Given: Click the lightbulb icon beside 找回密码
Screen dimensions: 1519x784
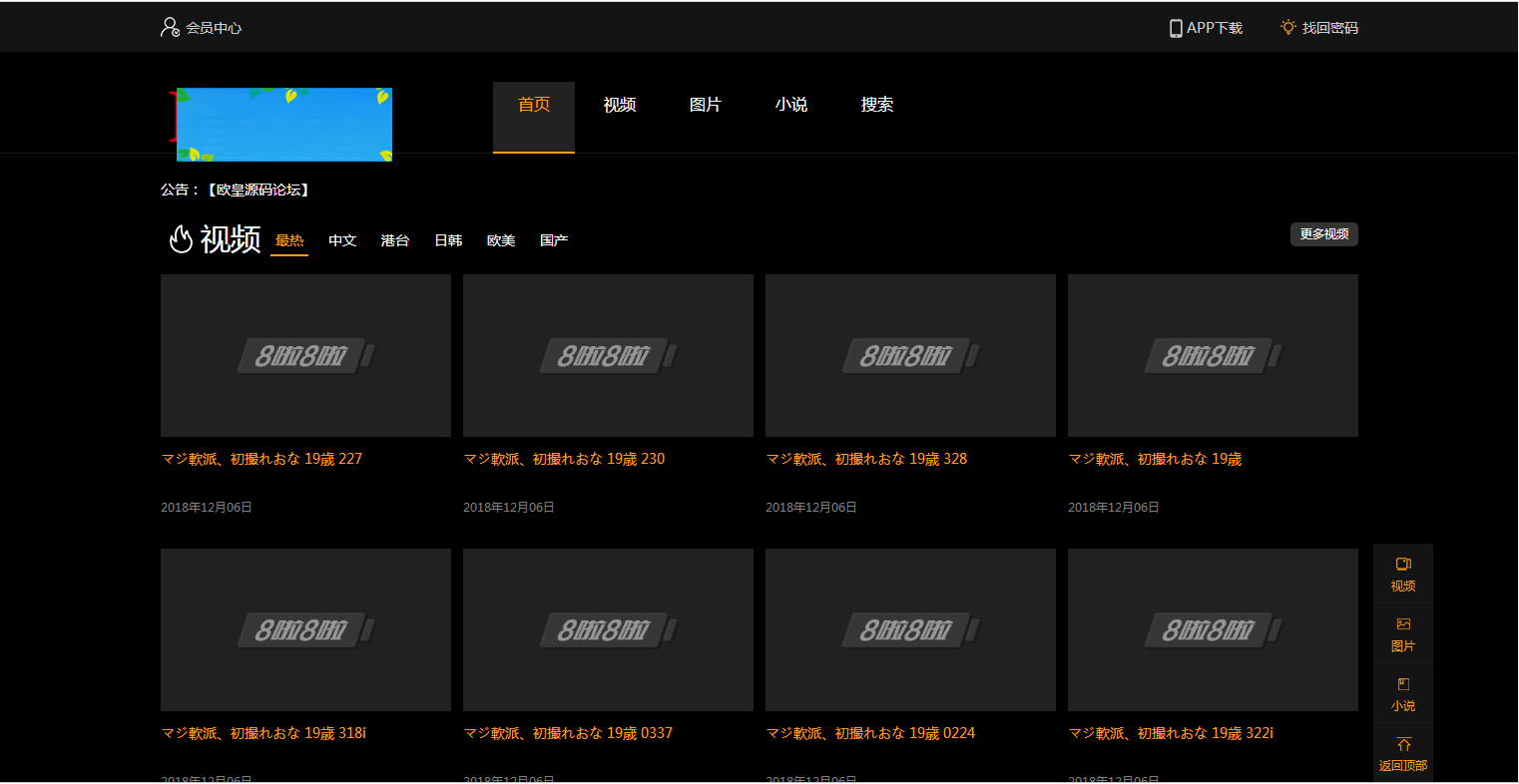Looking at the screenshot, I should pyautogui.click(x=1288, y=27).
